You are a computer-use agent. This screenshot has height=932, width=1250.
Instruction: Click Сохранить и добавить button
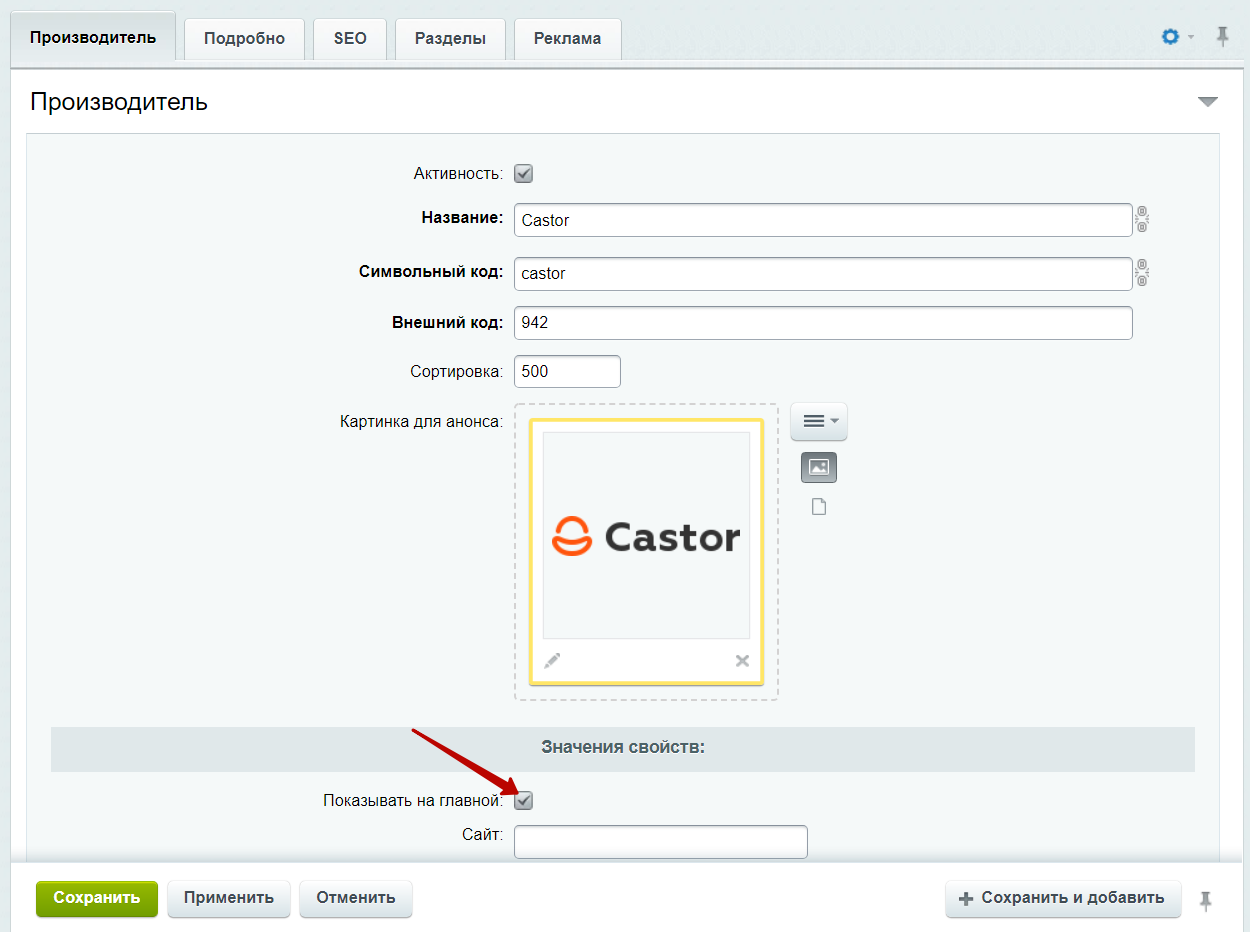point(1063,898)
